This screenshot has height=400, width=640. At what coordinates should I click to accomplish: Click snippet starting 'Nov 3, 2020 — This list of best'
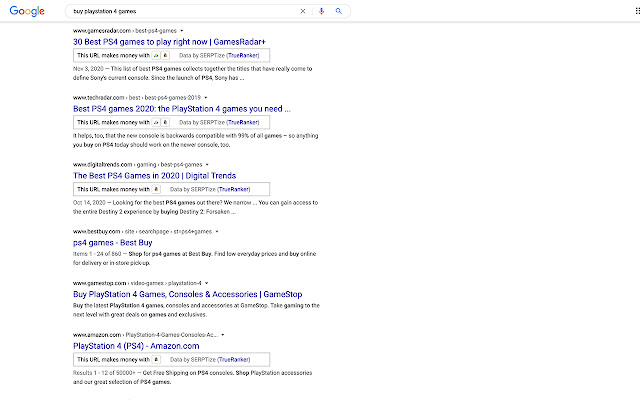tap(193, 73)
